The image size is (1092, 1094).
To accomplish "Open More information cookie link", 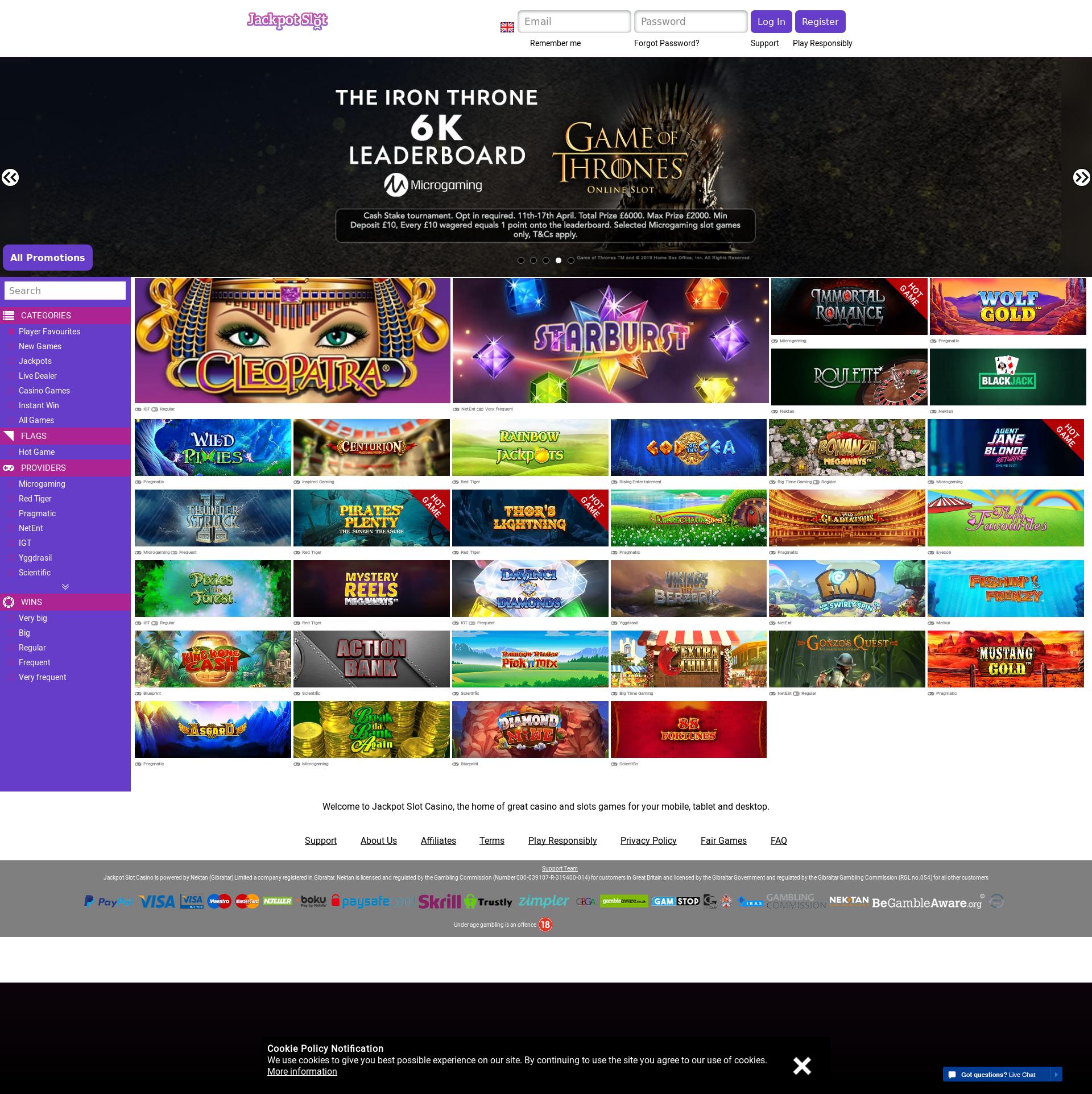I will 302,1071.
